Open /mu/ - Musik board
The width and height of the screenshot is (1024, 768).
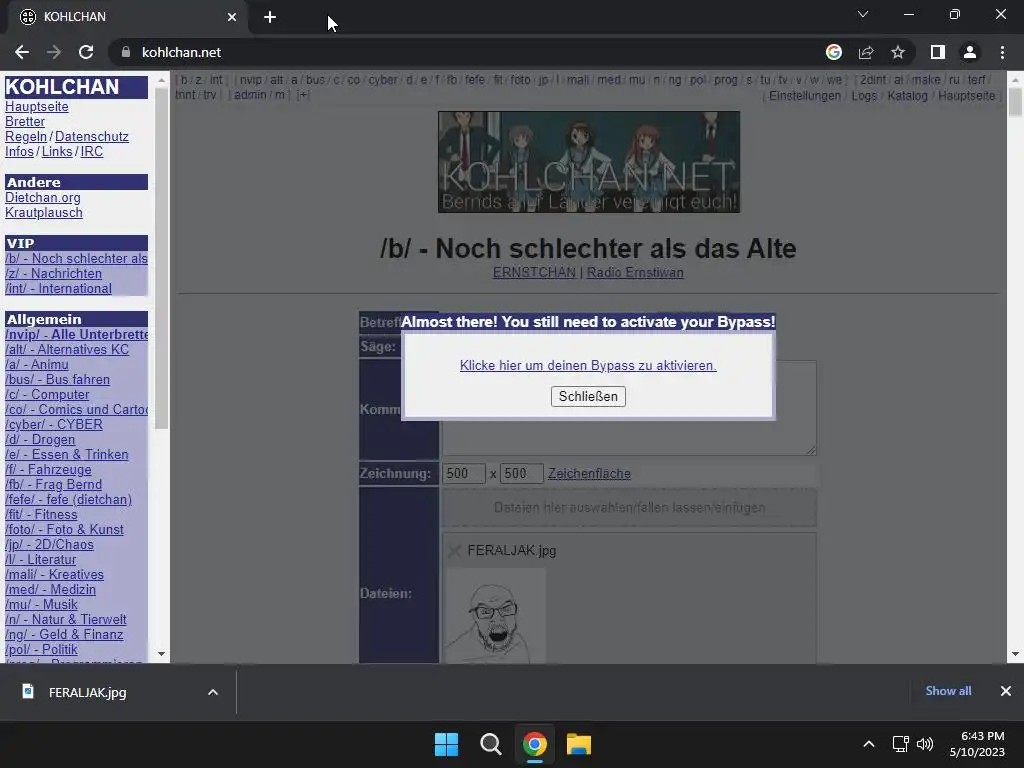[41, 605]
